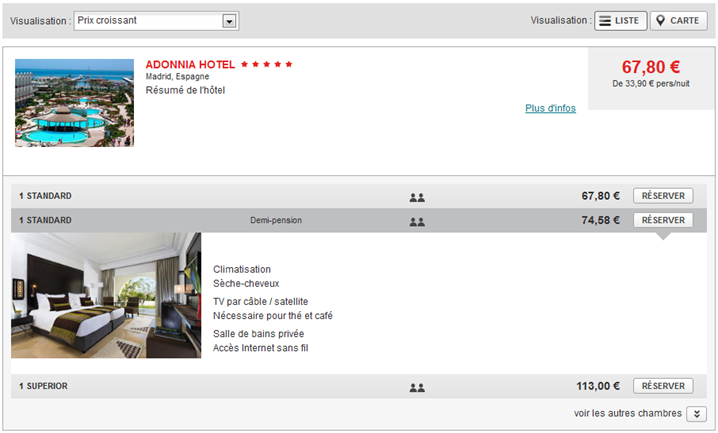Click the Adonnia Hotel pool thumbnail
Viewport: 718px width, 433px height.
(x=74, y=103)
